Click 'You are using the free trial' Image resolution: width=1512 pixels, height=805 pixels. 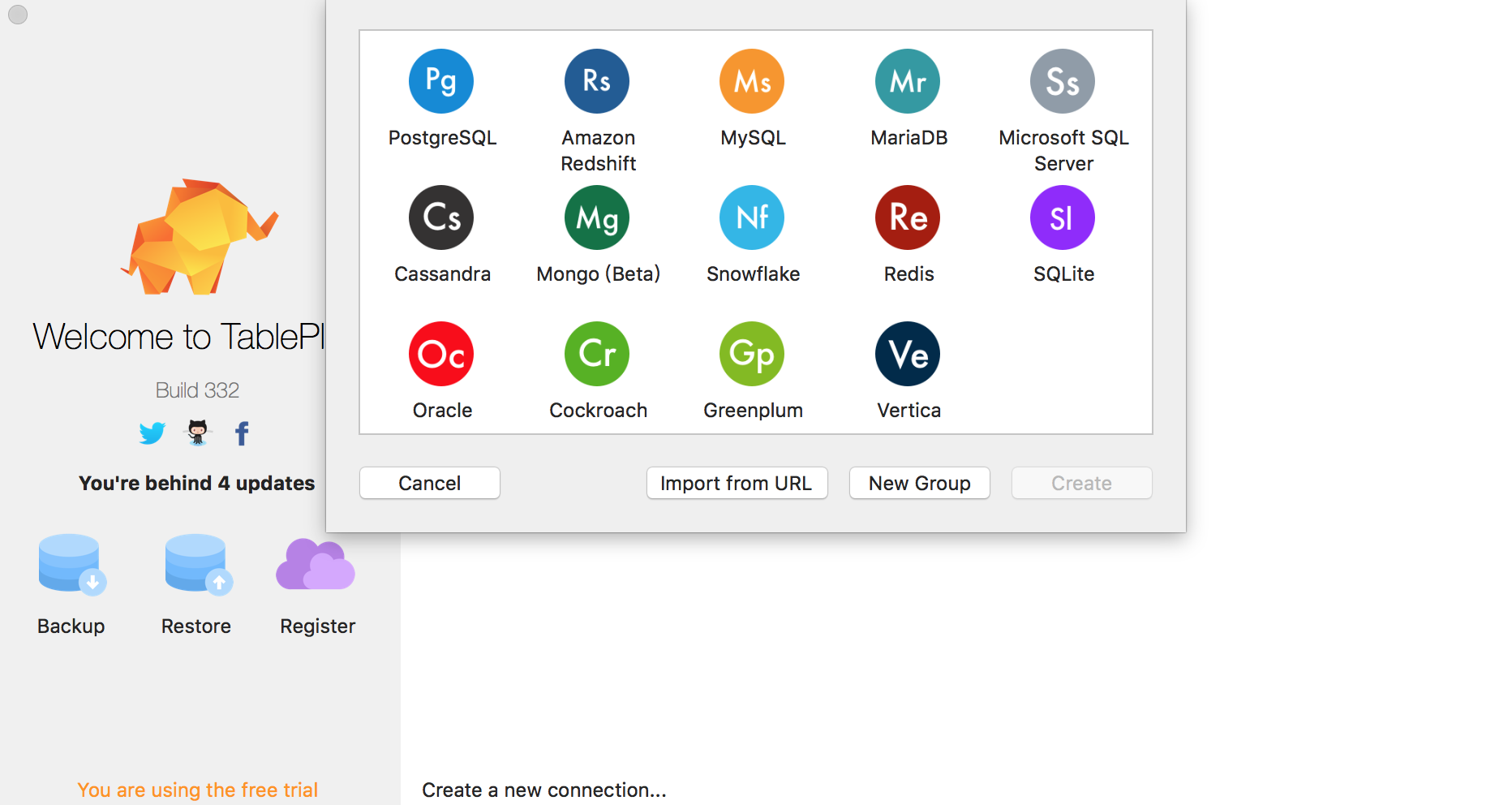[x=197, y=790]
